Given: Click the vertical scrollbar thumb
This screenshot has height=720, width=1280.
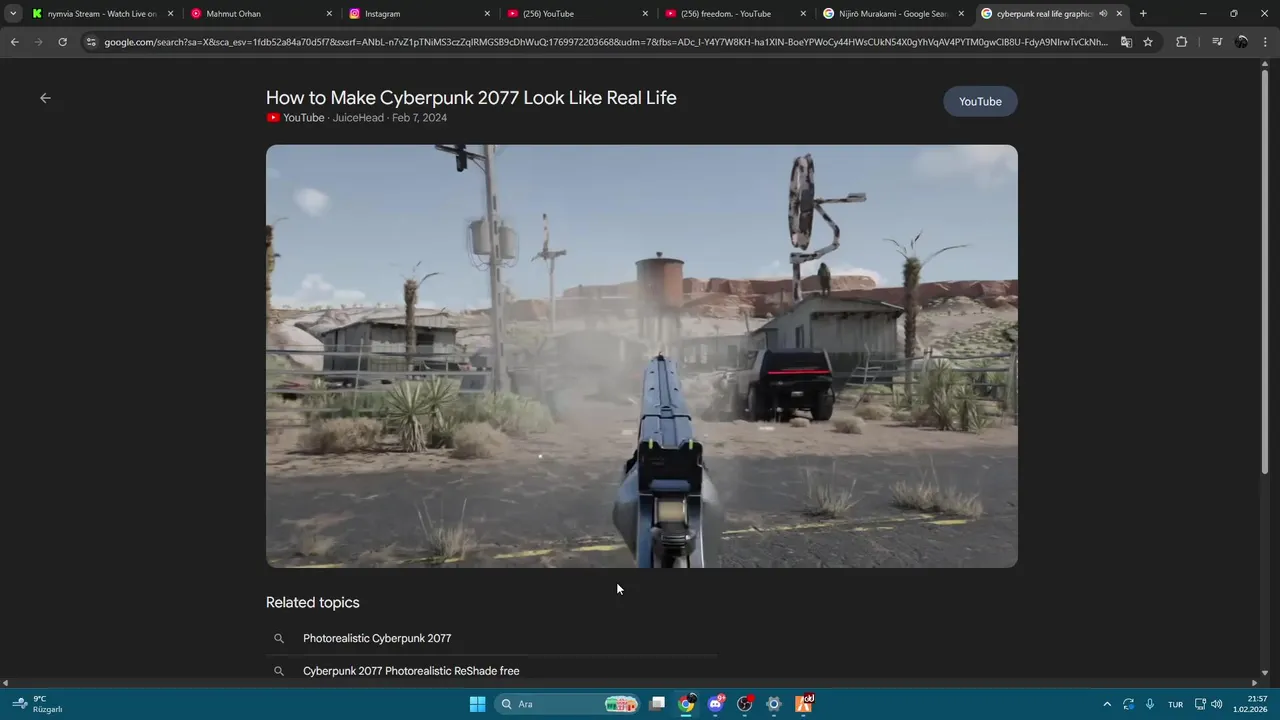Looking at the screenshot, I should click(1265, 270).
